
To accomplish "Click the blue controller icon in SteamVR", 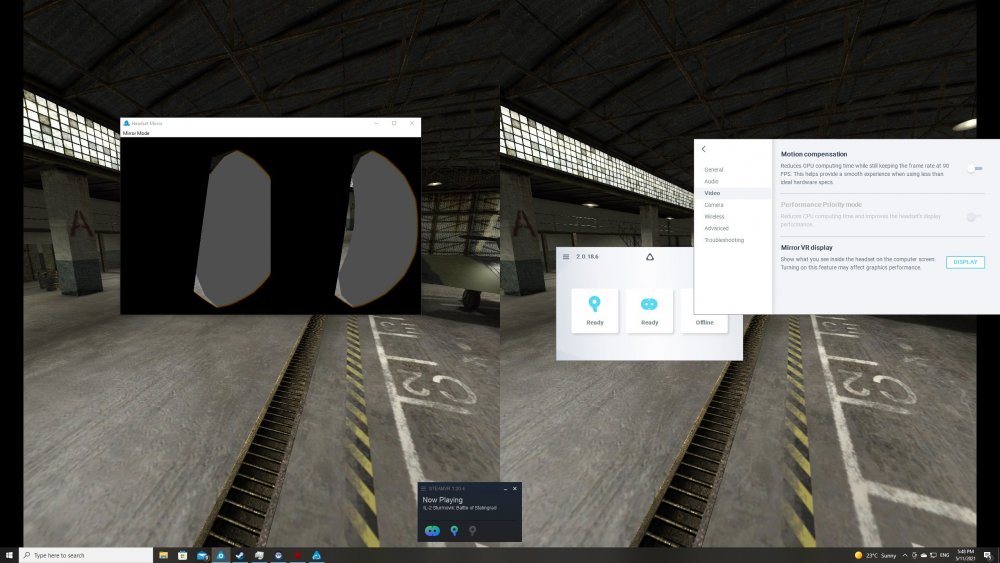I will coord(453,530).
